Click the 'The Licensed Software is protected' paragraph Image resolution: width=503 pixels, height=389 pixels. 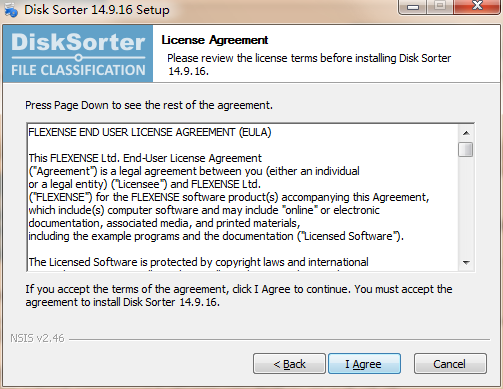pyautogui.click(x=198, y=262)
